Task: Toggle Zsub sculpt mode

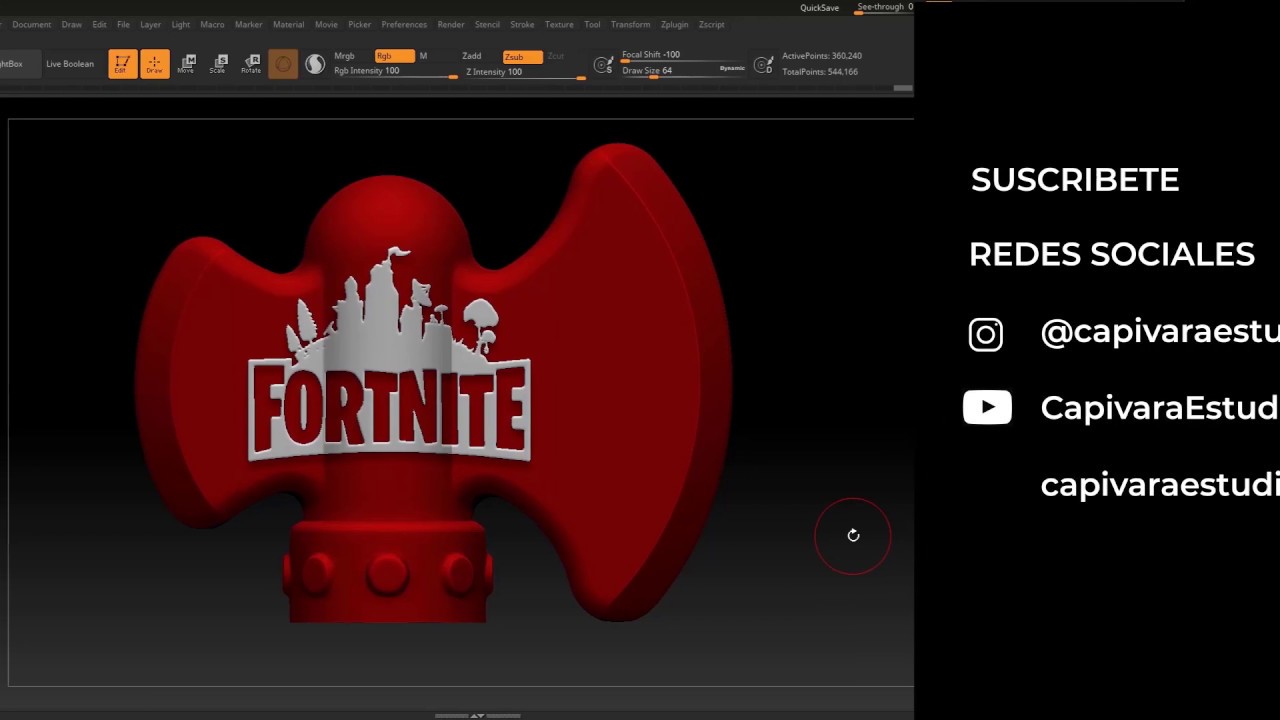Action: point(522,57)
